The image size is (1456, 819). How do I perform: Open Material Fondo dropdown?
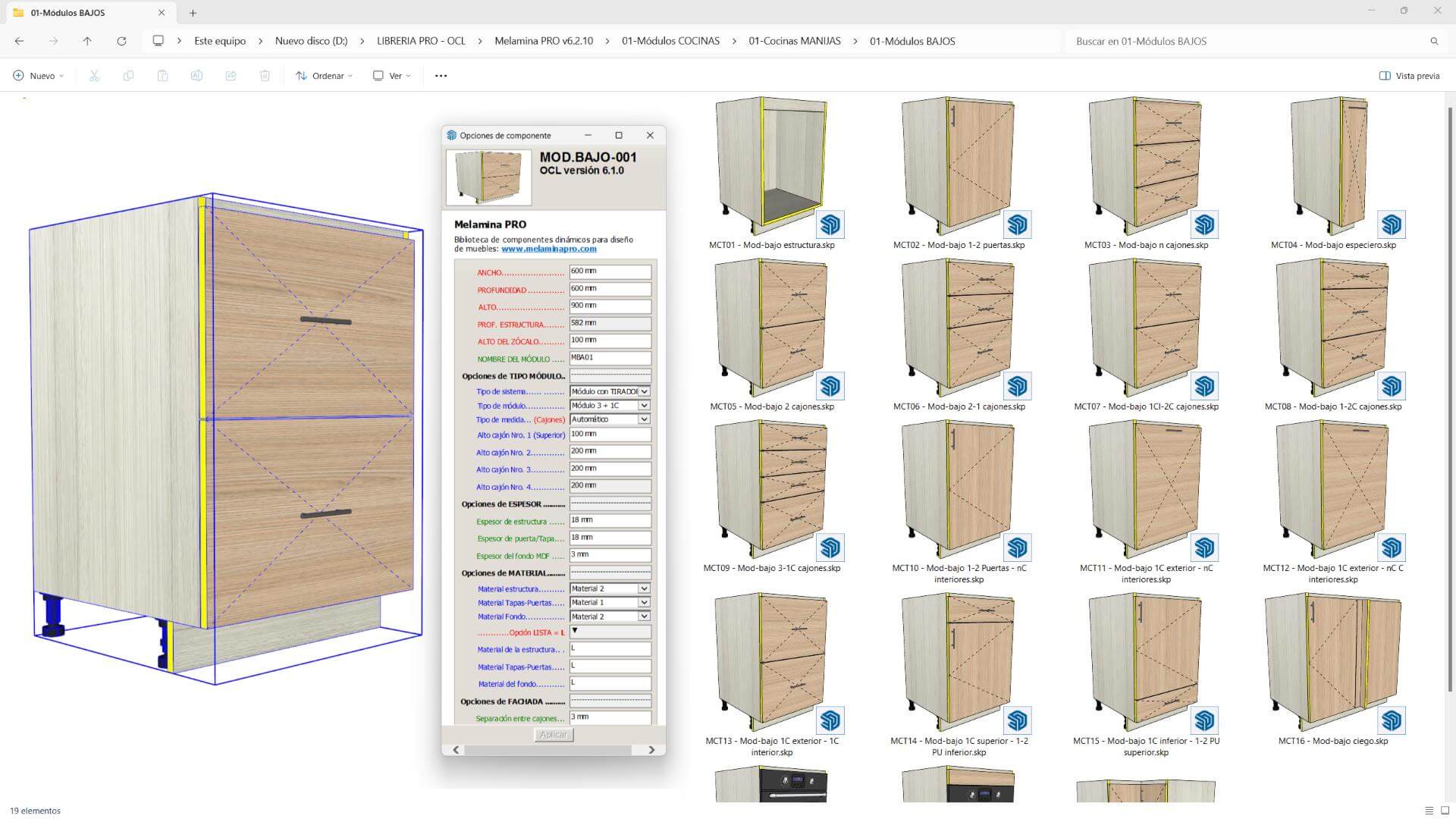click(610, 617)
